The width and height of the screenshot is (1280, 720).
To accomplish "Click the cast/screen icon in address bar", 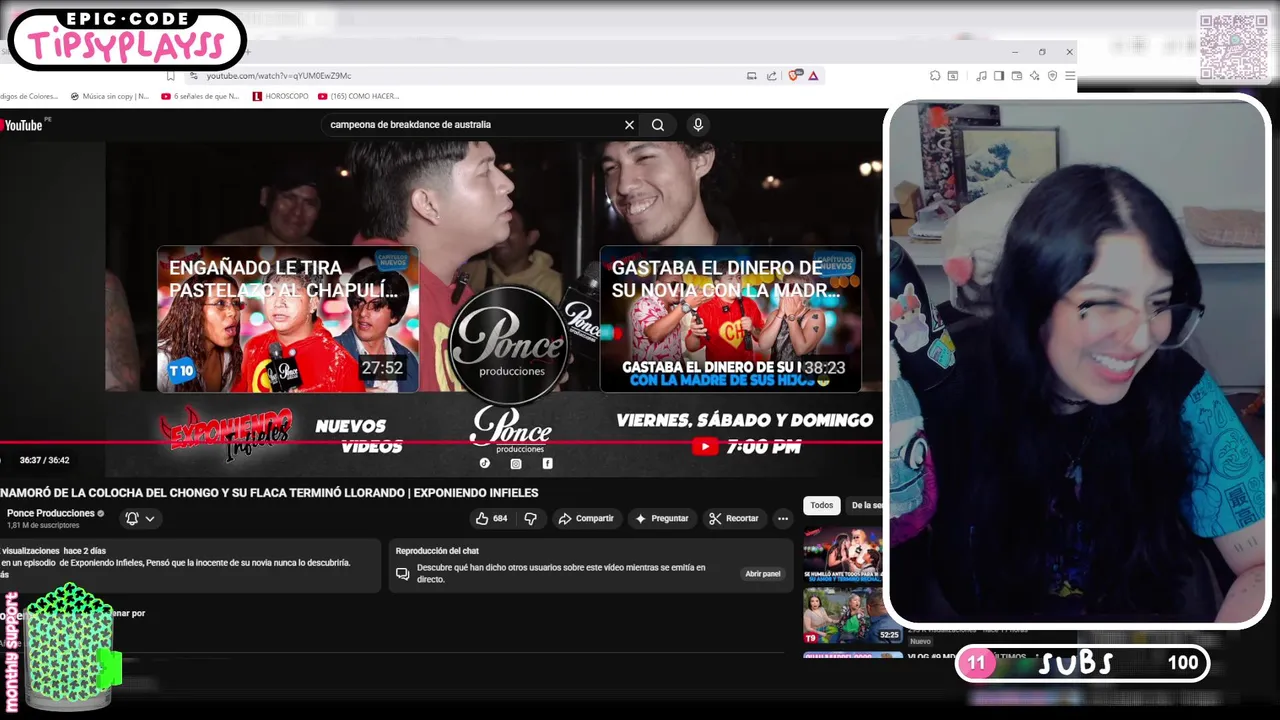I will click(x=752, y=76).
